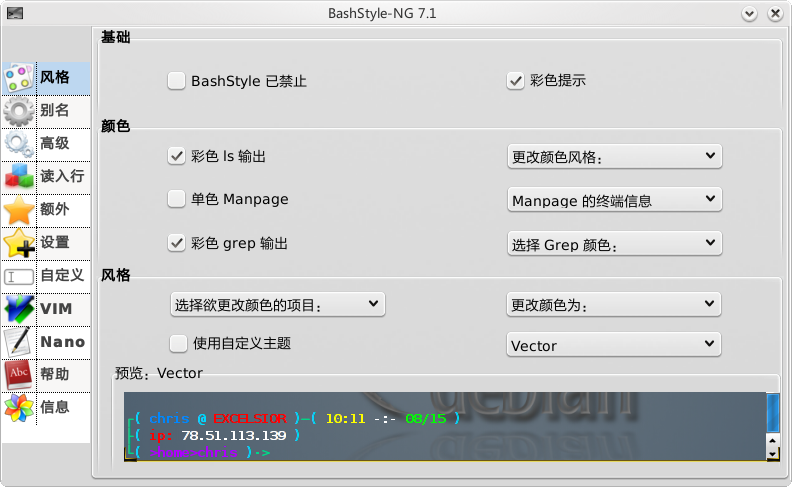Click the preview scrollbar down arrow
This screenshot has width=792, height=487.
[772, 454]
